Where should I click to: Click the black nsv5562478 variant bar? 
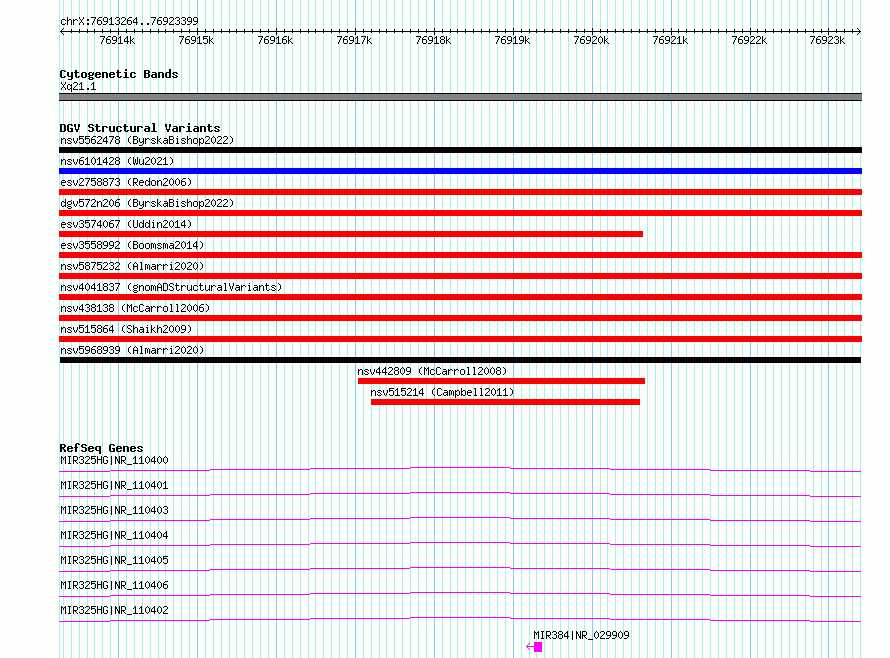click(x=460, y=150)
